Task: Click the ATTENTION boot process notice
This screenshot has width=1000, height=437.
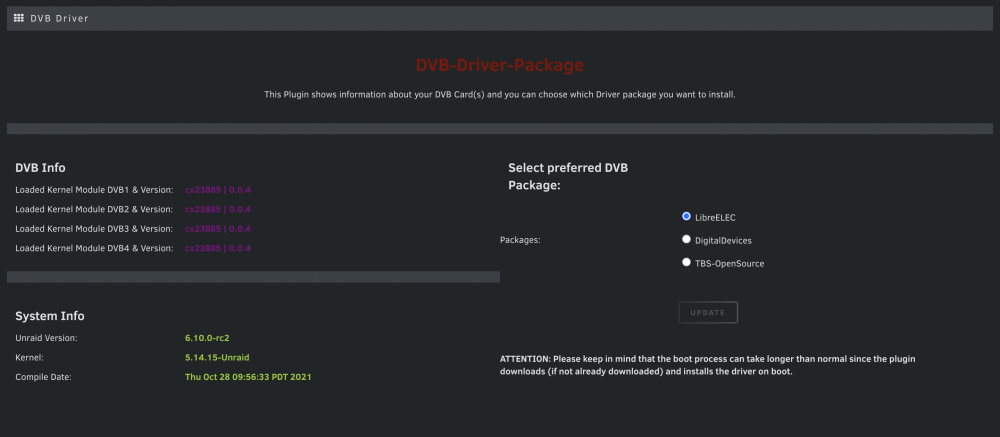Action: click(708, 365)
